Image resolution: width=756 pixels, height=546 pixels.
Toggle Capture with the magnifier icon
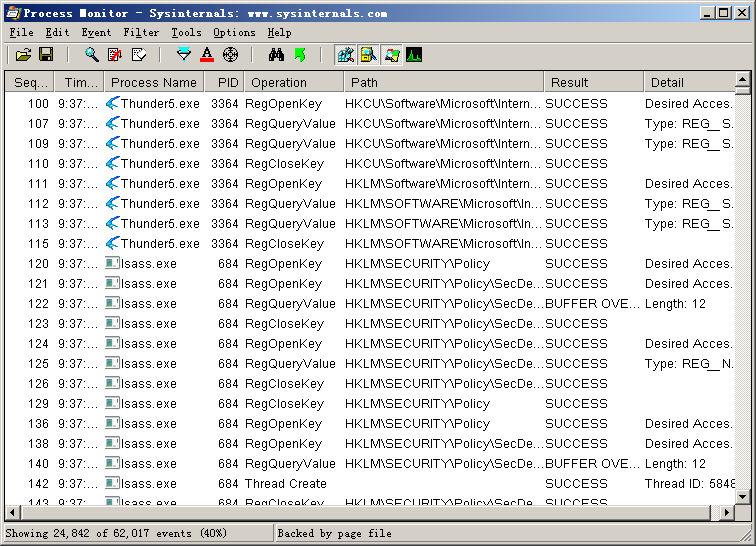[x=92, y=55]
